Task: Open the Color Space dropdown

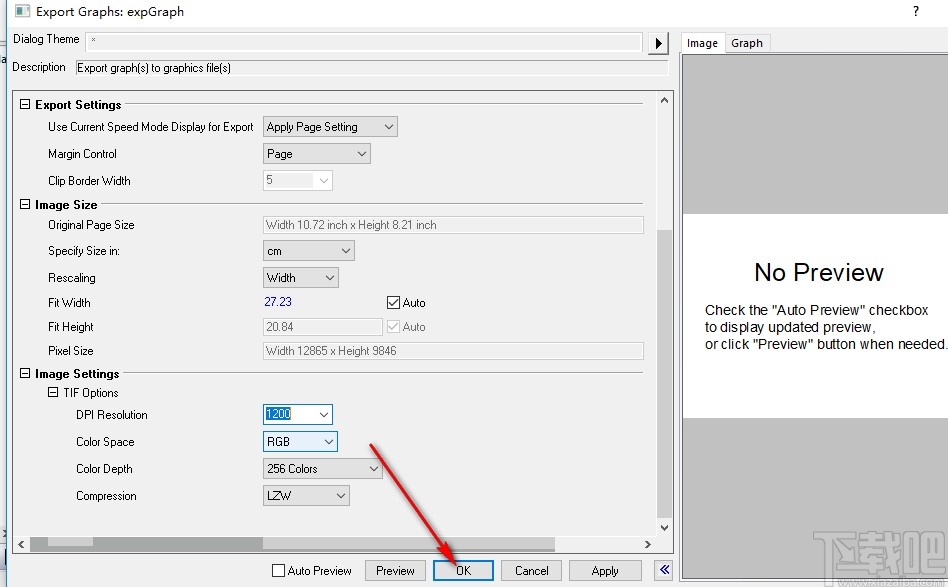Action: (x=327, y=441)
